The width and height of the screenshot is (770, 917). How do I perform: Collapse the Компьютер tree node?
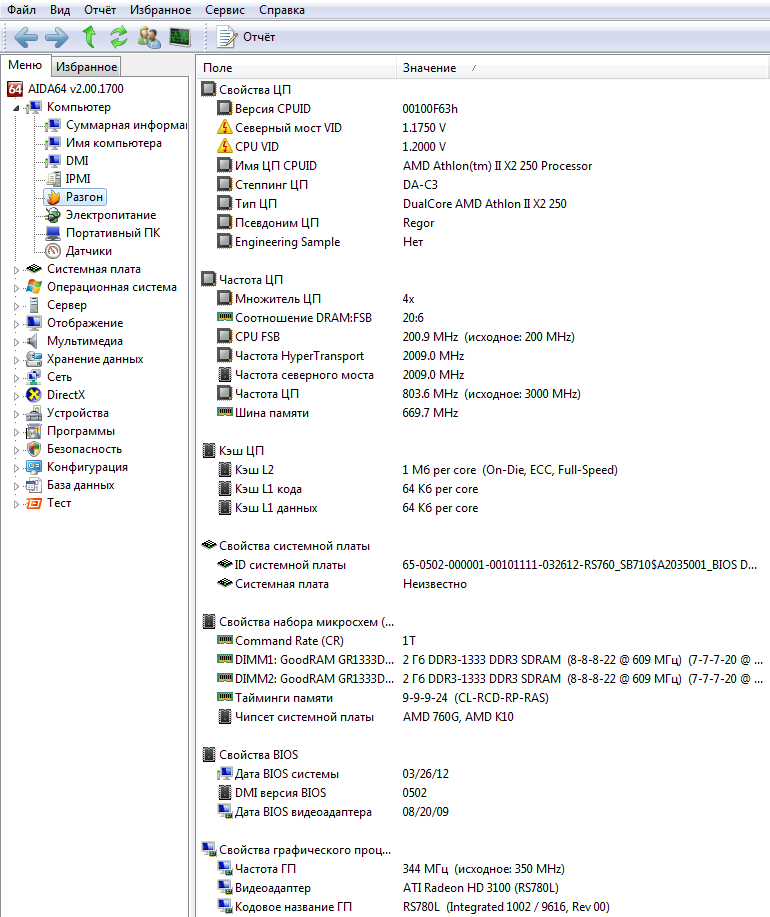coord(16,108)
